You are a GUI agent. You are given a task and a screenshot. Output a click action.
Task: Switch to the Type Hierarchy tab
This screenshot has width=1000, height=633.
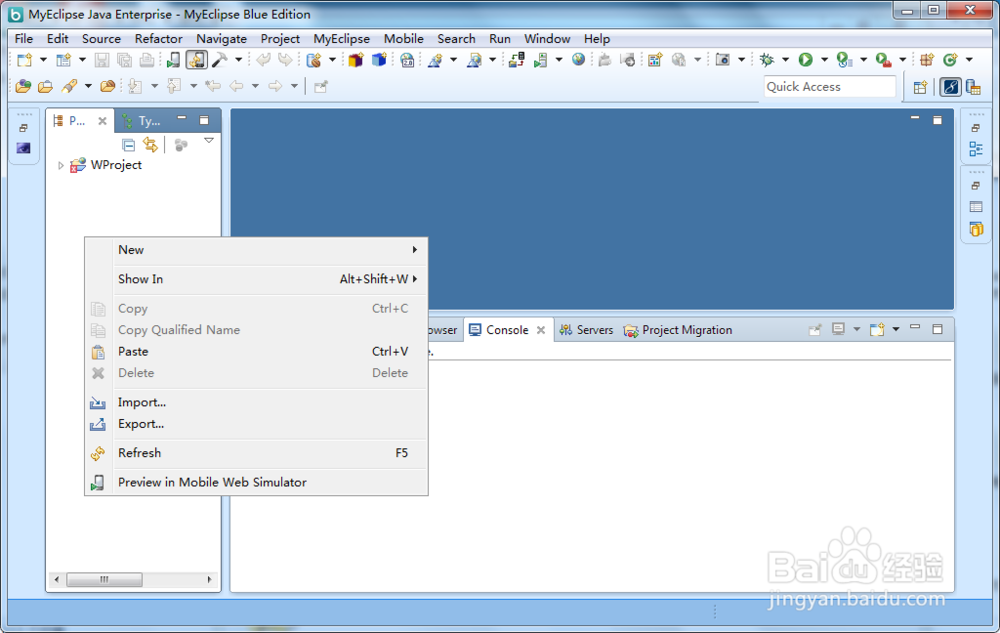(x=142, y=120)
